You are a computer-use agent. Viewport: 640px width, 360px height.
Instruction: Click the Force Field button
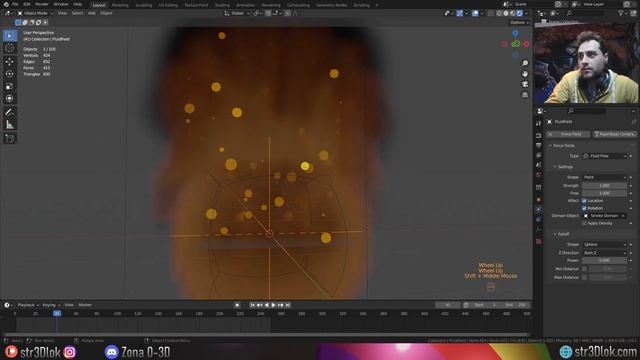click(x=568, y=134)
